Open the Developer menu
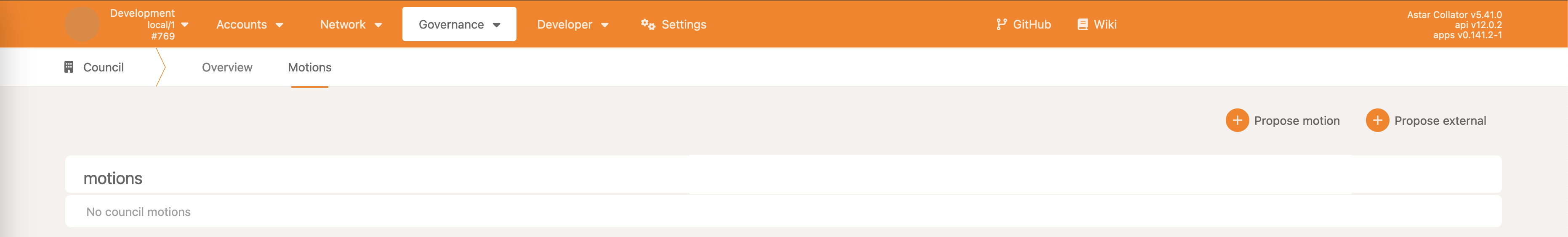Viewport: 1568px width, 237px height. tap(564, 24)
